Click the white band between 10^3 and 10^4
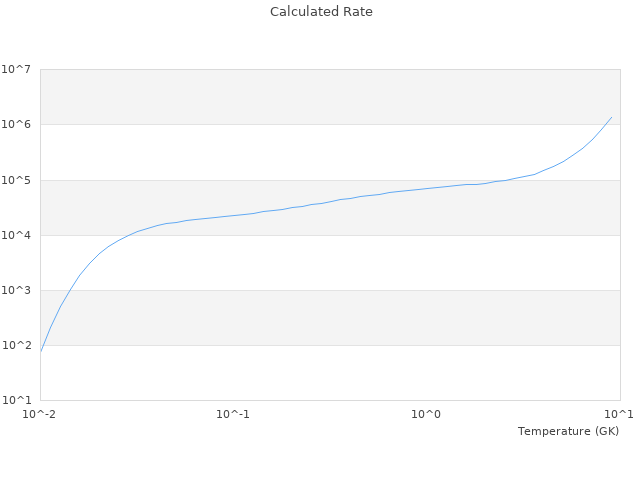640x480 pixels. (x=330, y=263)
